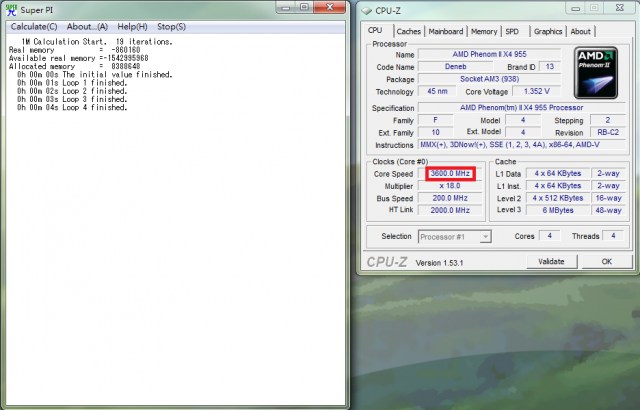Click the Bus Speed value 200.0 MHz

point(450,198)
